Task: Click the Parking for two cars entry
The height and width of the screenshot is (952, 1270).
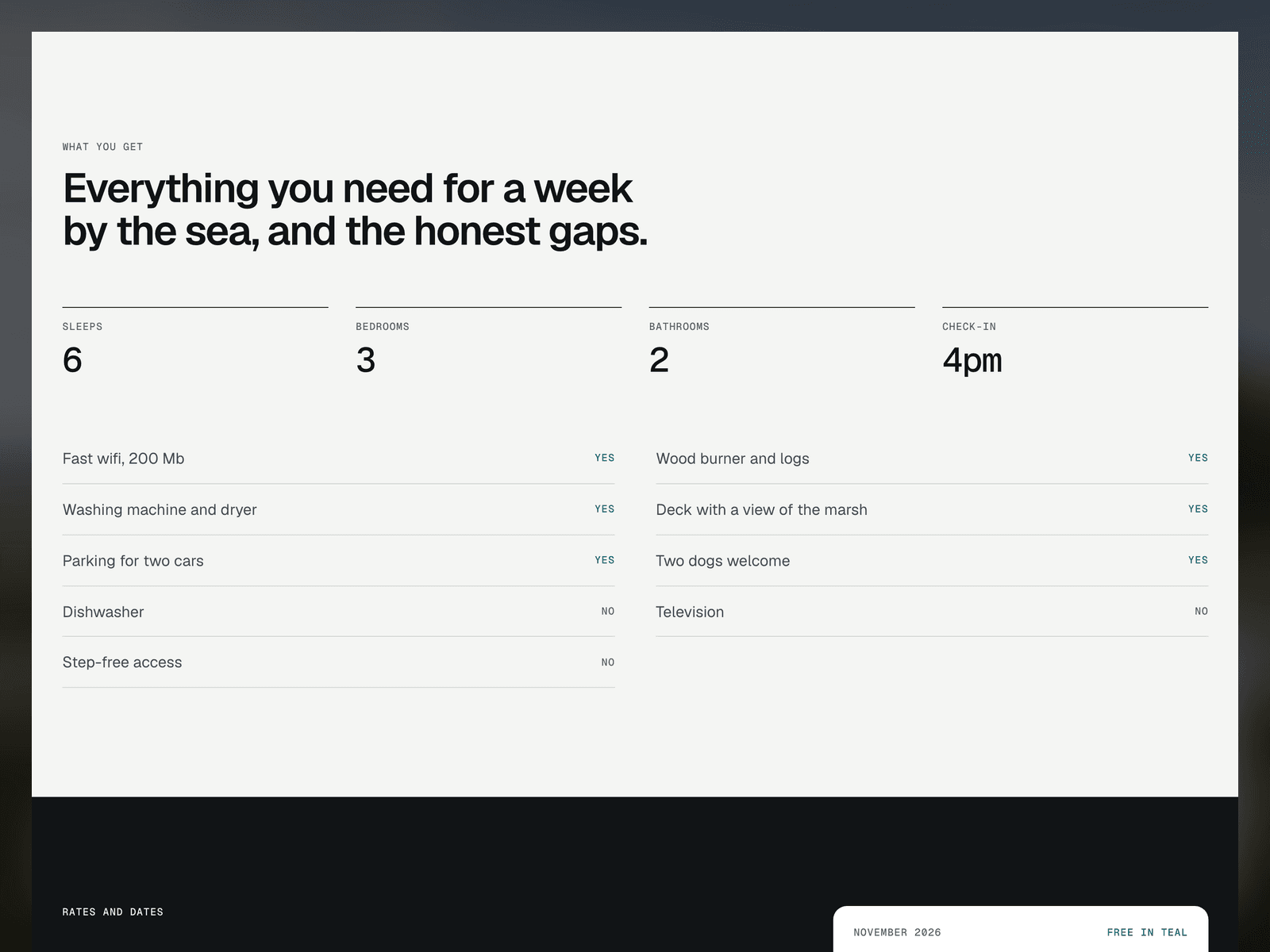Action: point(338,561)
